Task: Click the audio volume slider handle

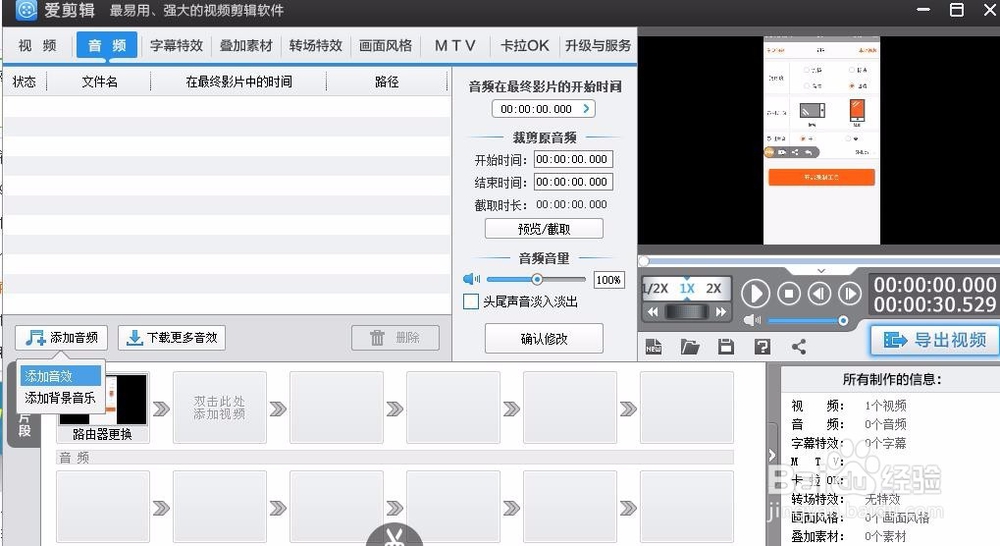Action: pyautogui.click(x=537, y=279)
